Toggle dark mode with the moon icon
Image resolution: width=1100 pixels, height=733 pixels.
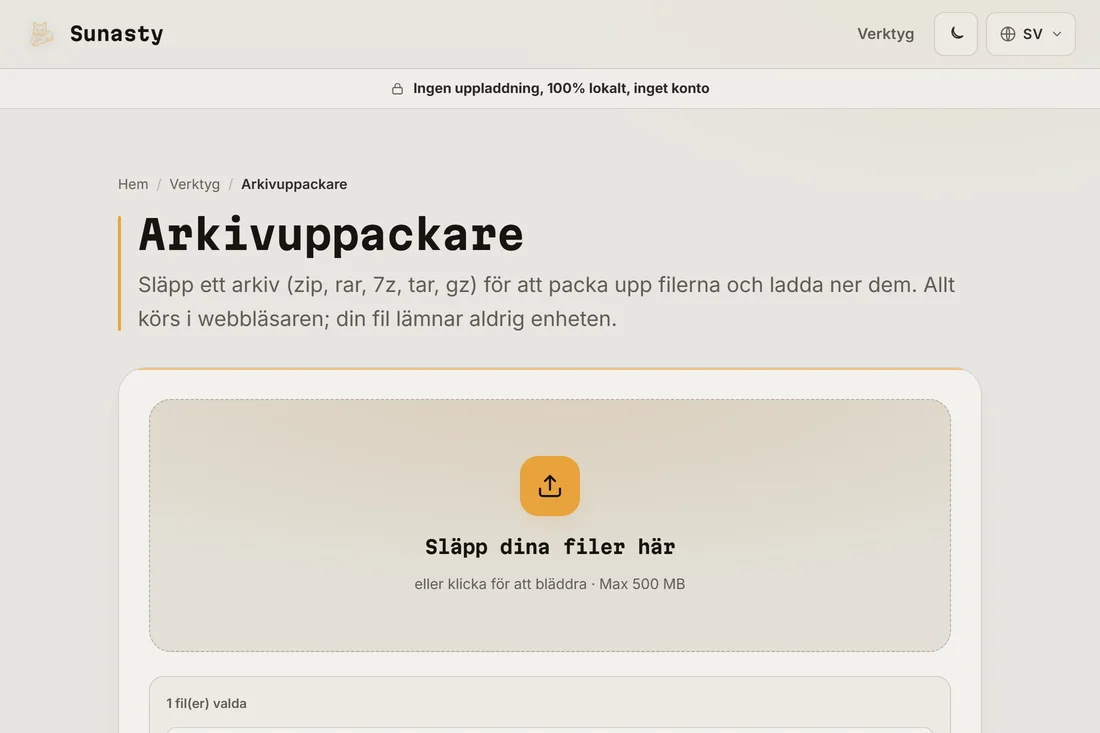pyautogui.click(x=955, y=34)
